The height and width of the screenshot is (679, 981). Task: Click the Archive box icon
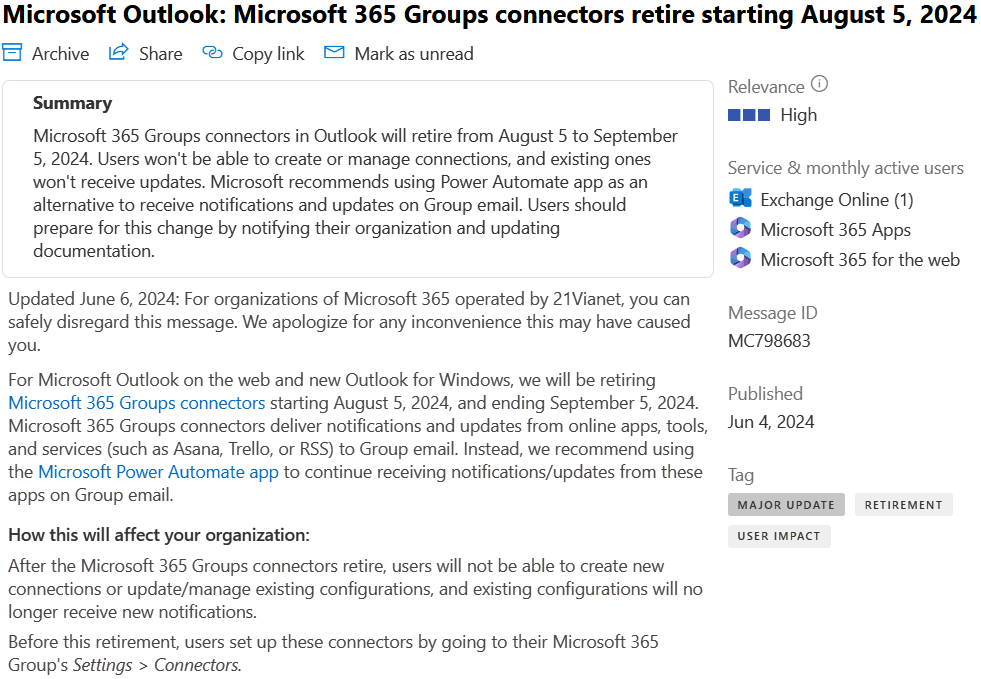click(x=12, y=53)
